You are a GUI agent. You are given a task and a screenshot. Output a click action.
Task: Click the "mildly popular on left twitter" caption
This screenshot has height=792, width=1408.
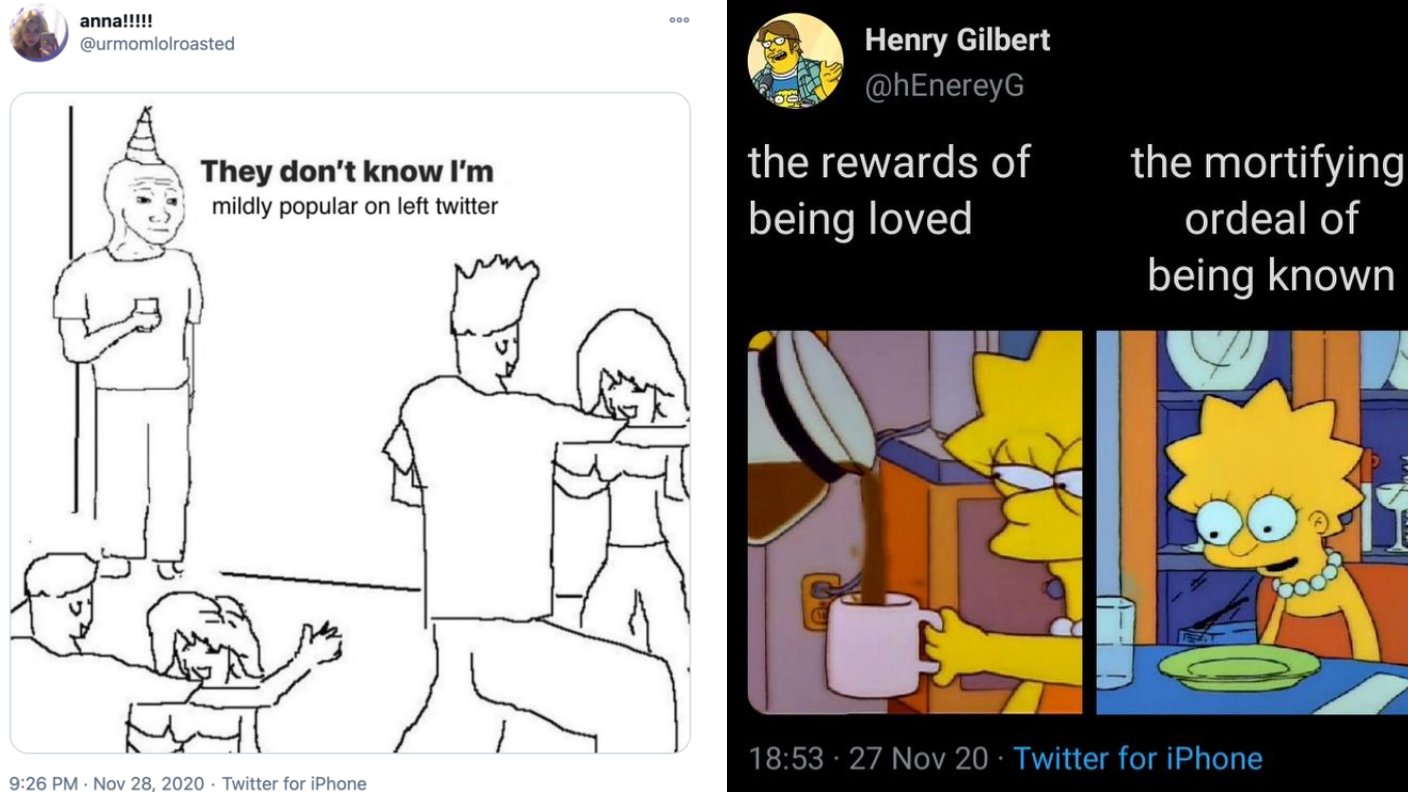(355, 208)
